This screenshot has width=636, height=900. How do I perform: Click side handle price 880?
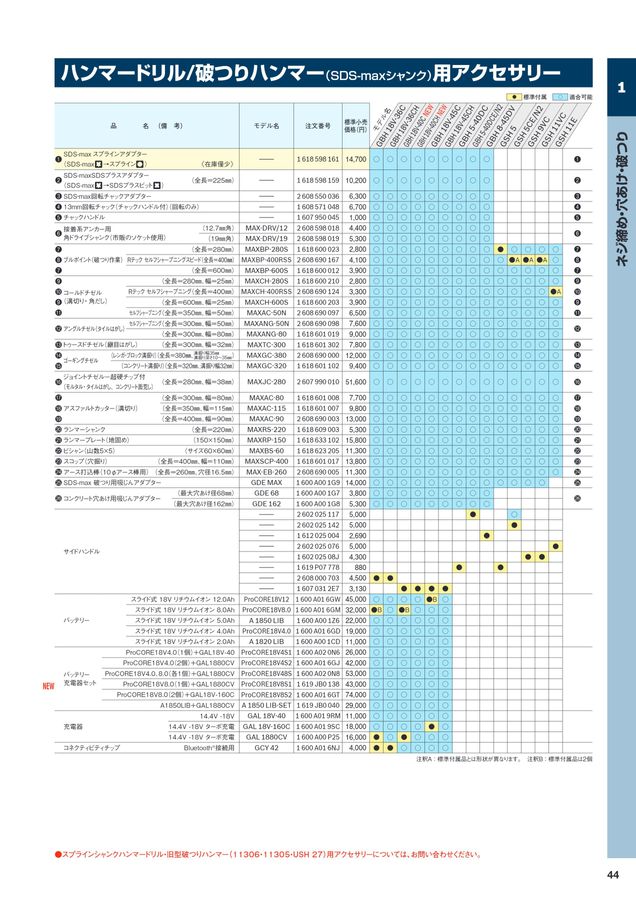[x=360, y=568]
